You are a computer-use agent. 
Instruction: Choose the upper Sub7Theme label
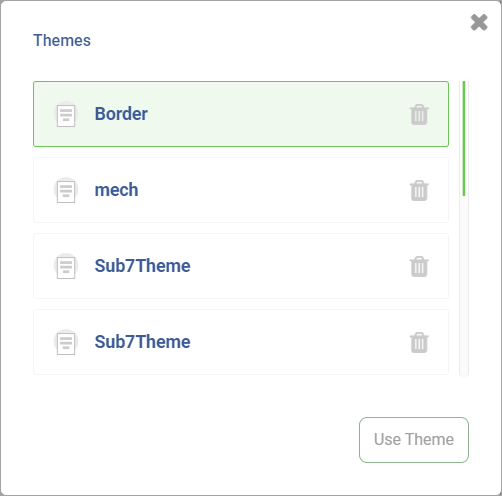point(142,266)
